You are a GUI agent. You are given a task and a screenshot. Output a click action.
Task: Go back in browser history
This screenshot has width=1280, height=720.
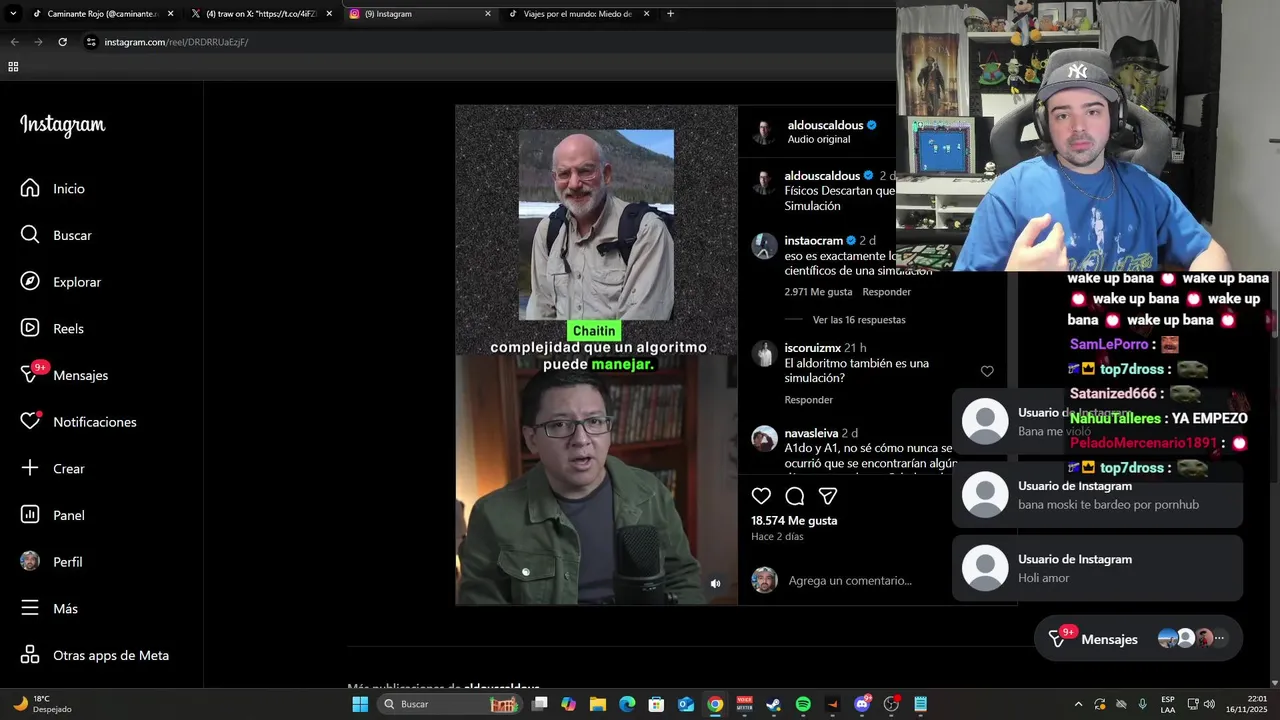[14, 42]
